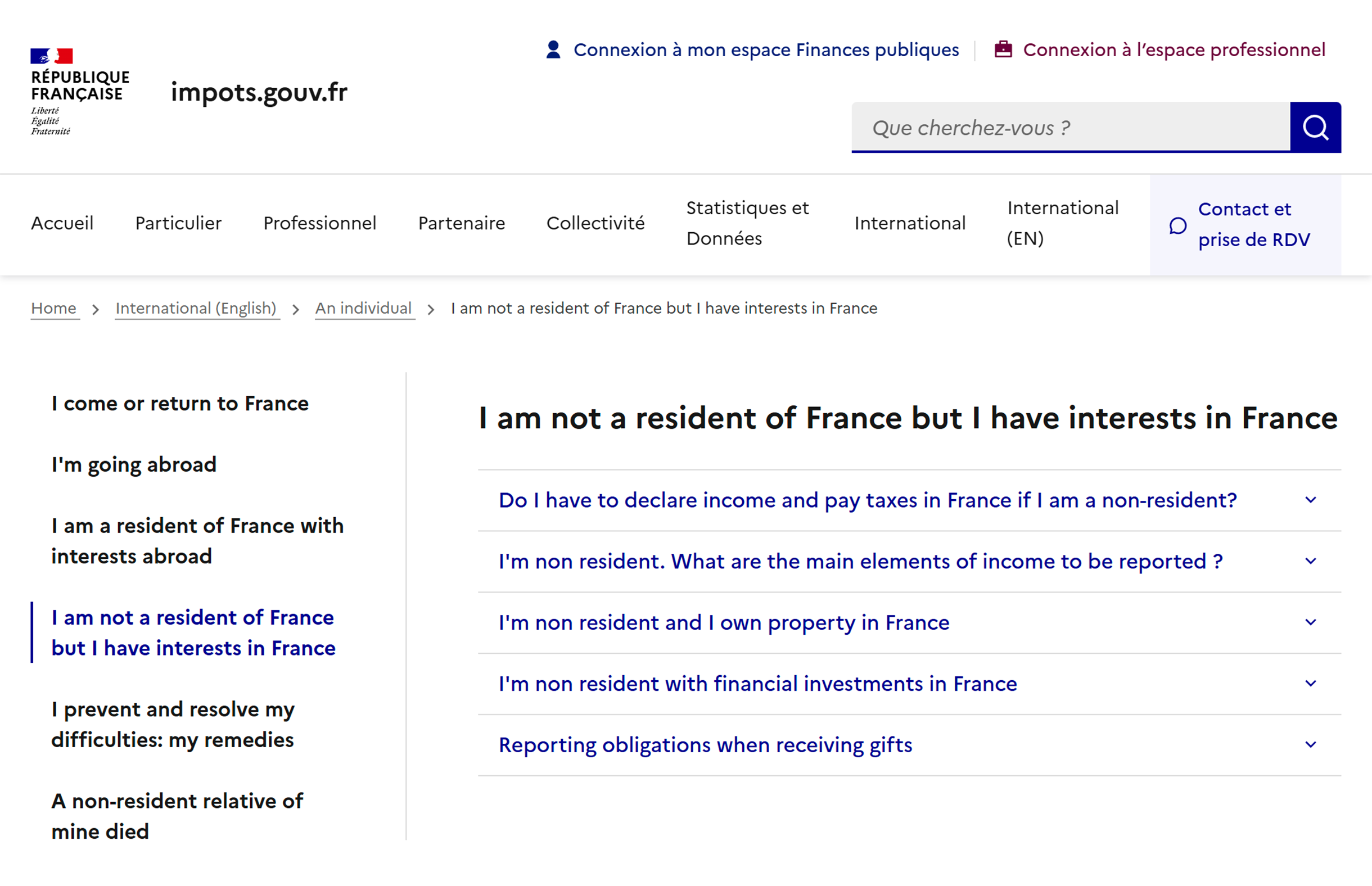Open the Professionnel menu item

[x=320, y=223]
